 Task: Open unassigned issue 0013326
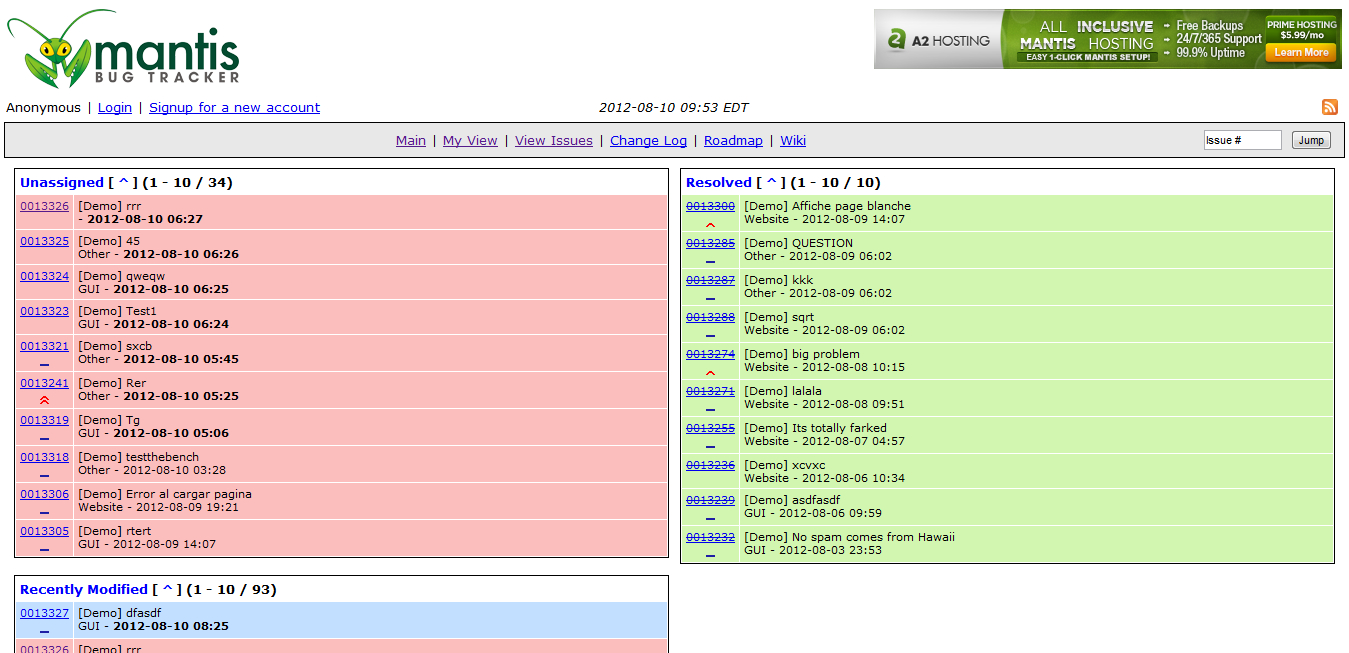[x=45, y=206]
